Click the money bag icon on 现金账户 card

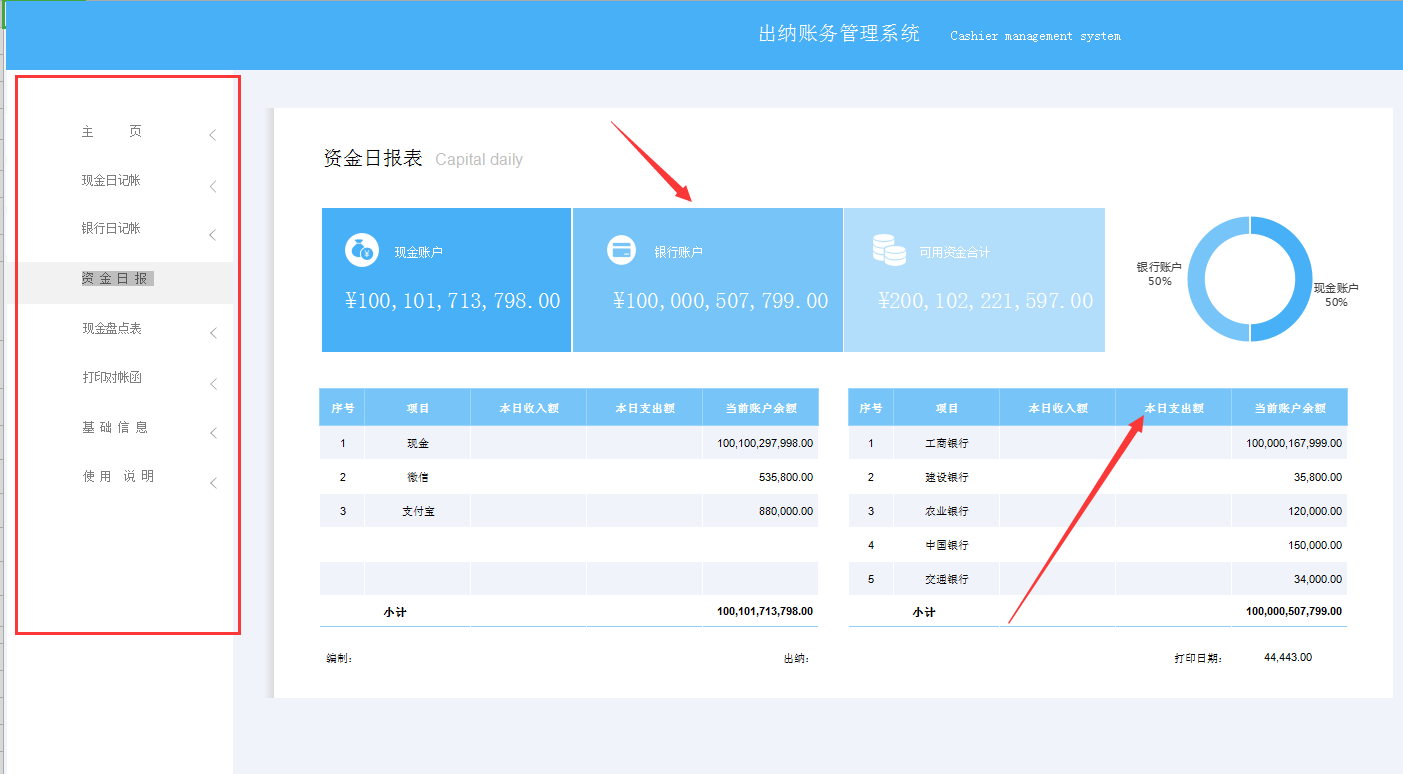(363, 249)
